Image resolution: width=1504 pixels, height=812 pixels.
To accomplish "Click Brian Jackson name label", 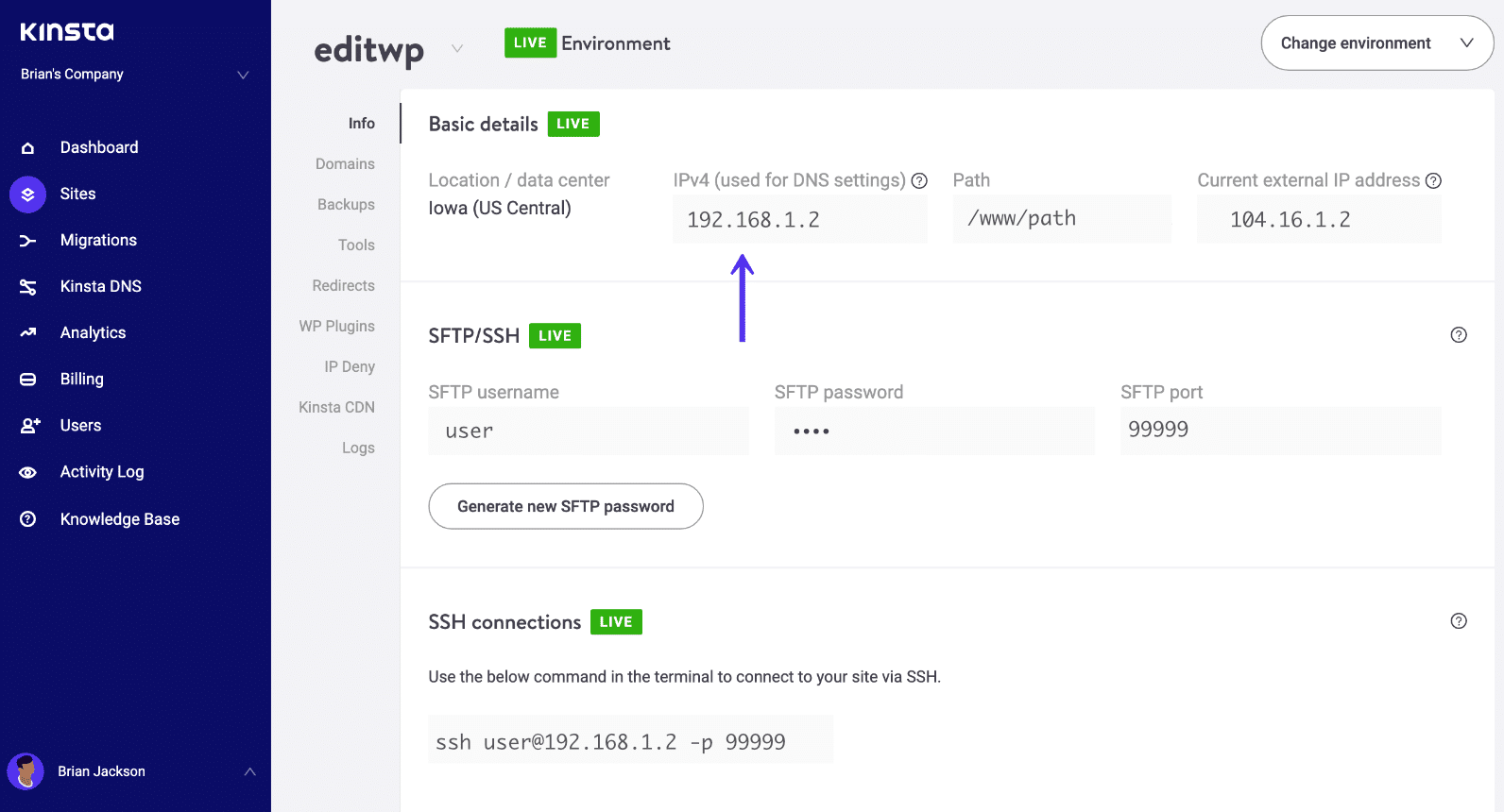I will tap(101, 771).
